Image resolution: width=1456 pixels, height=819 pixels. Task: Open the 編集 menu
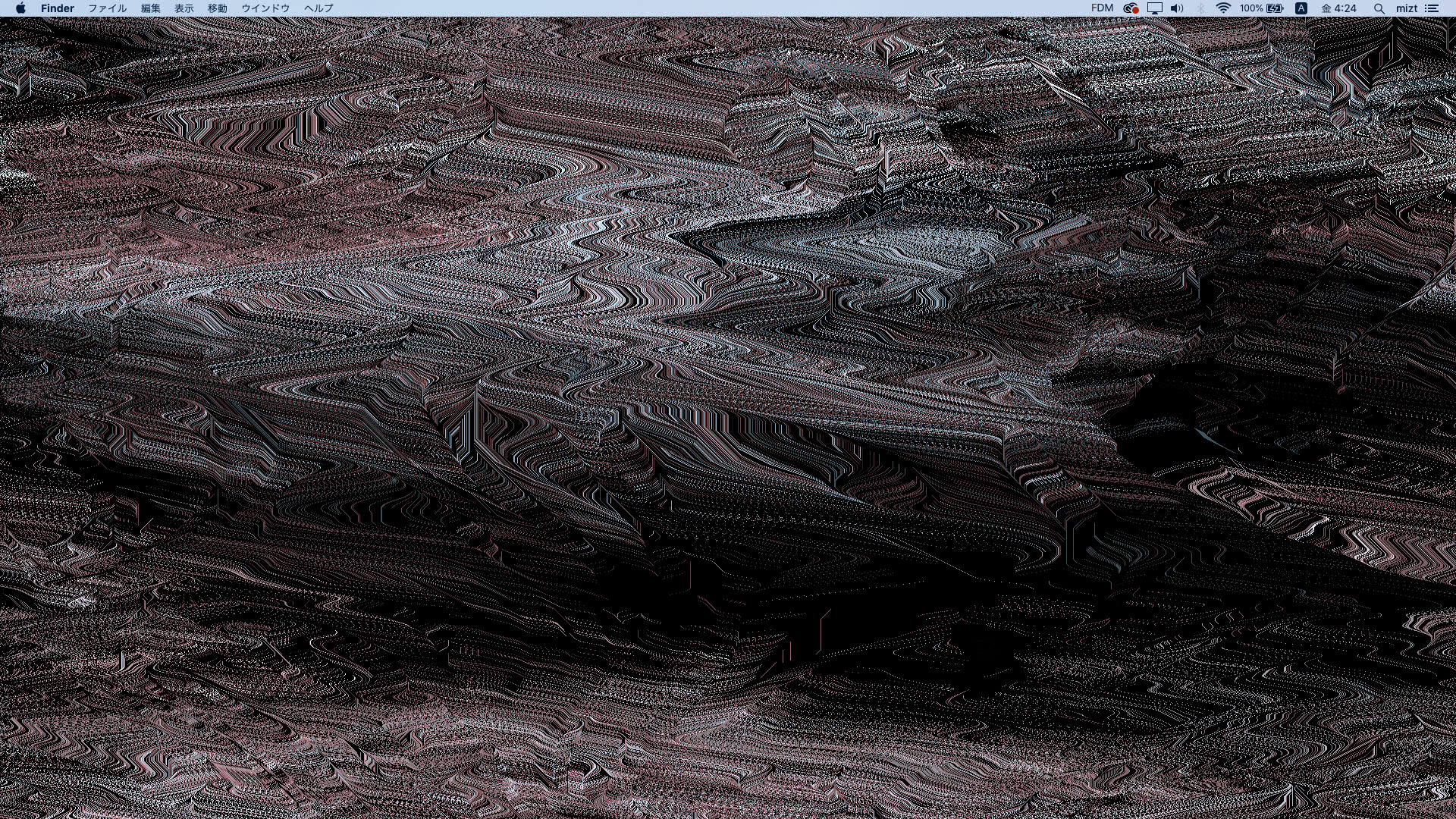click(x=151, y=8)
